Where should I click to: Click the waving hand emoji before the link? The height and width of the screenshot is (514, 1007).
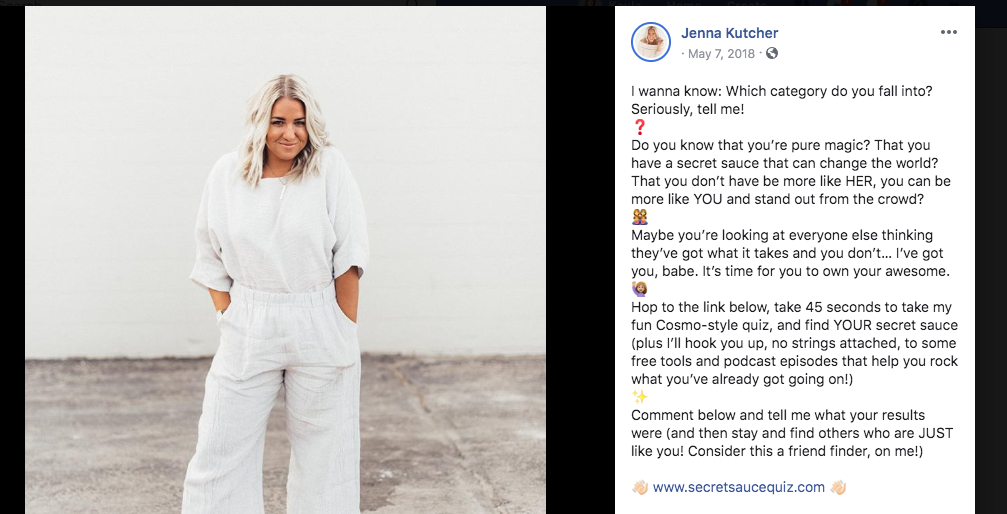pos(640,487)
